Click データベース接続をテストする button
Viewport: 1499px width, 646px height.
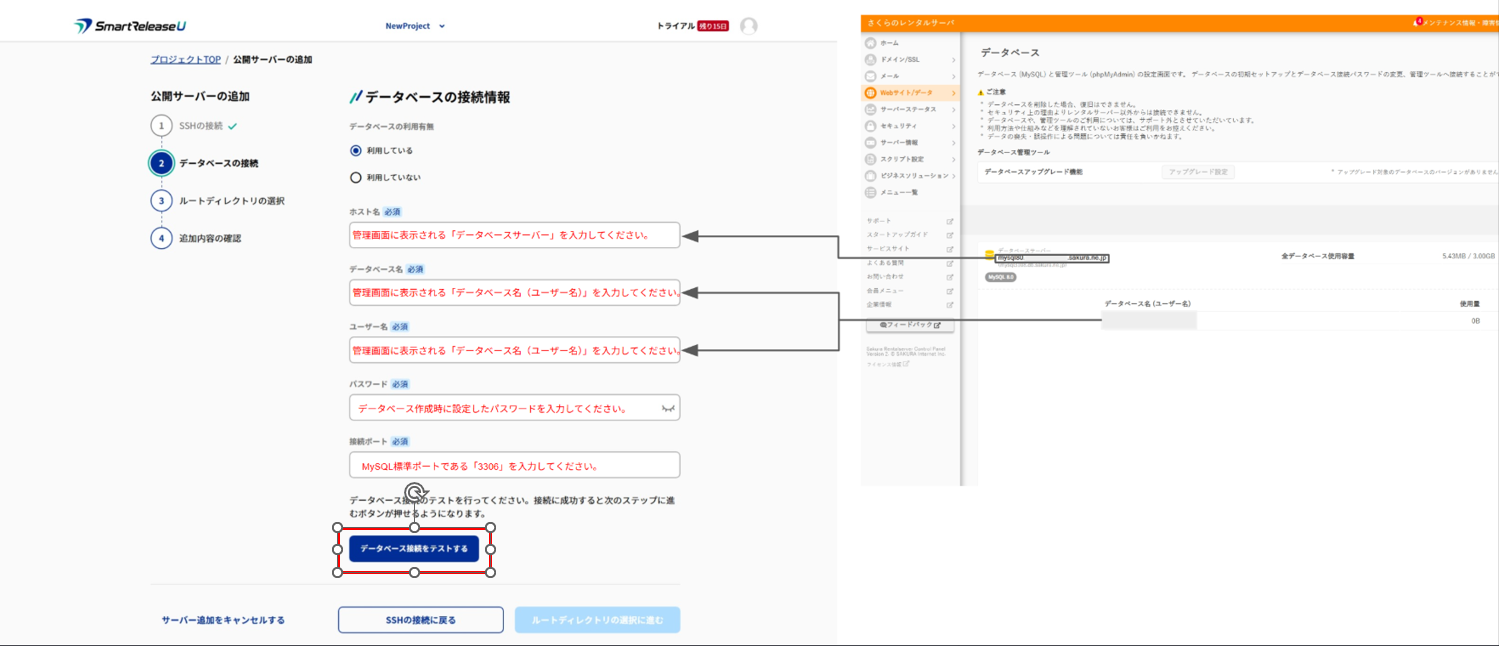tap(414, 549)
